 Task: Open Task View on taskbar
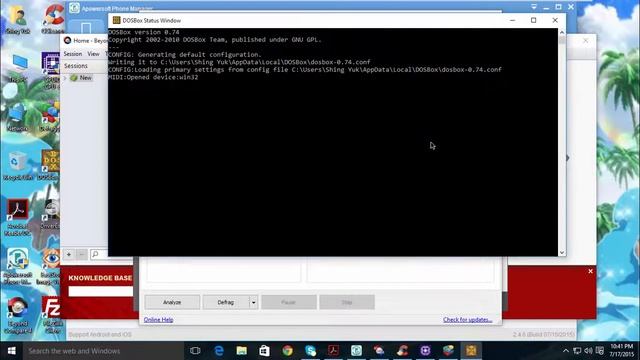click(195, 351)
